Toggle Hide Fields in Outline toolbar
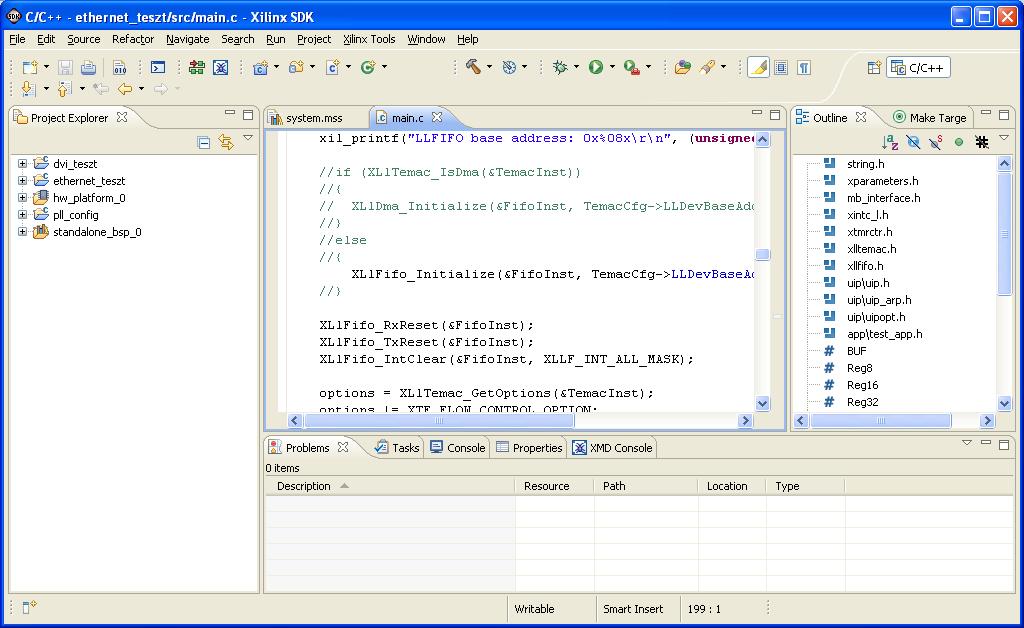Screen dimensions: 1024x628 (x=913, y=142)
